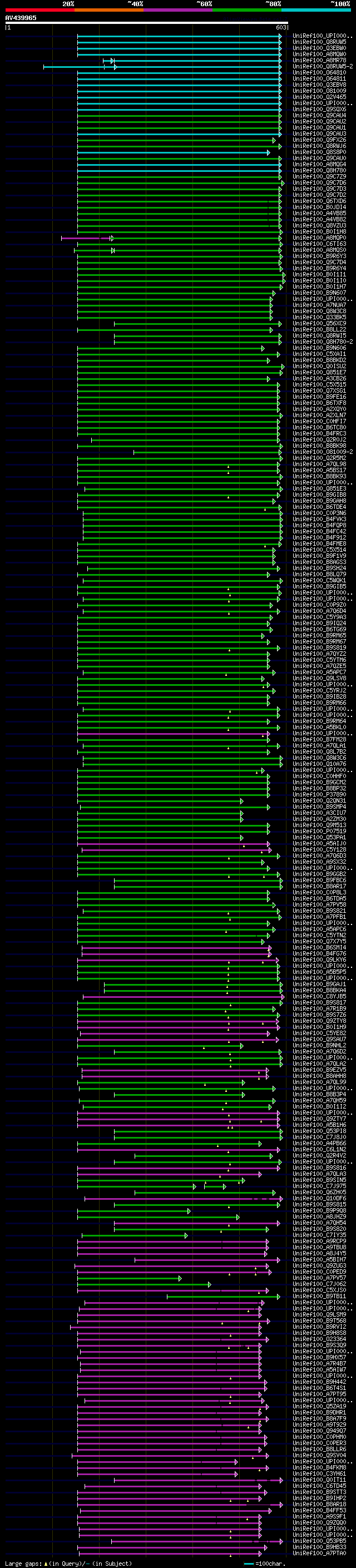Click the green ~80% legend color bar
The image size is (356, 1568).
click(247, 10)
